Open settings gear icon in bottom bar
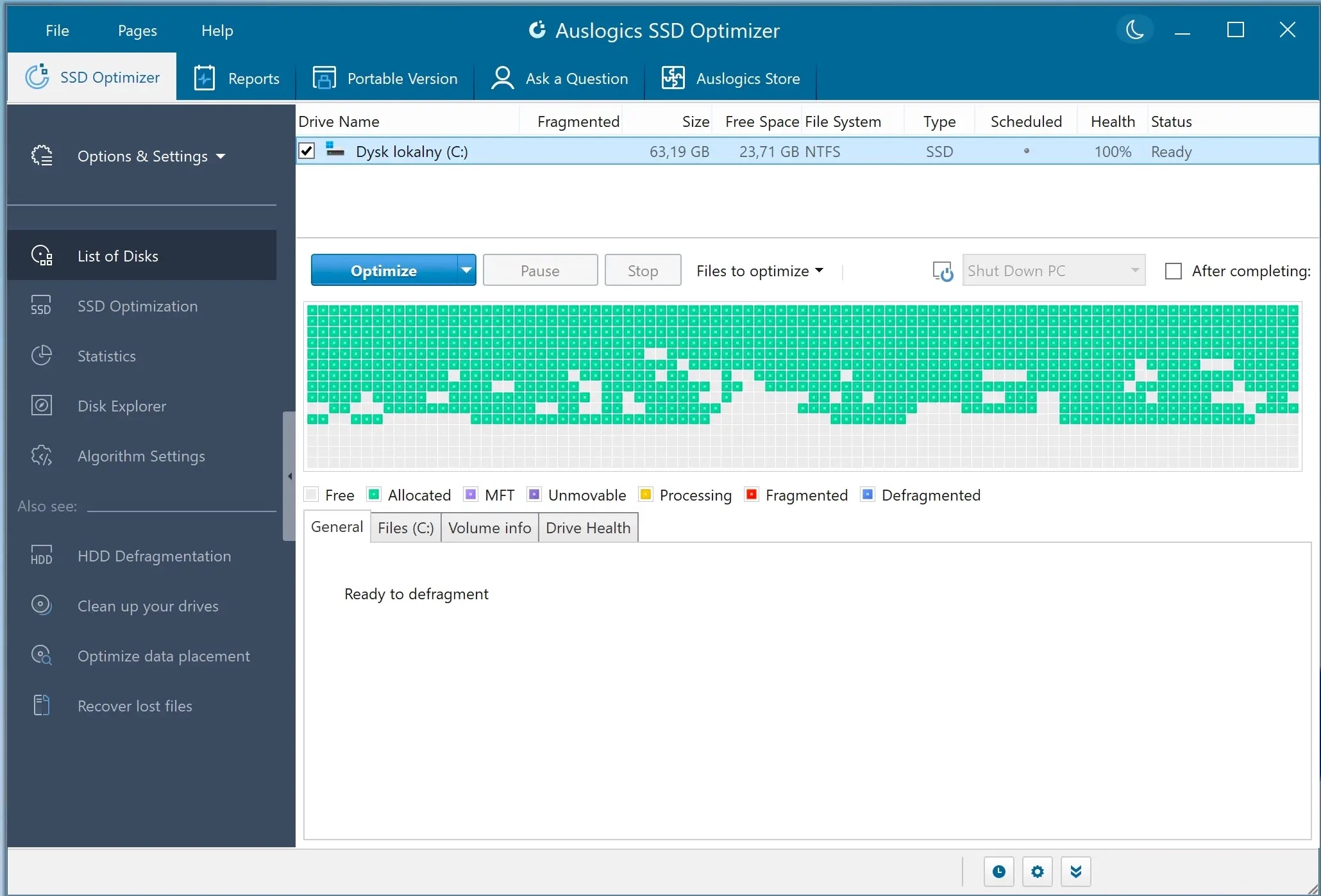Viewport: 1321px width, 896px height. (1037, 872)
